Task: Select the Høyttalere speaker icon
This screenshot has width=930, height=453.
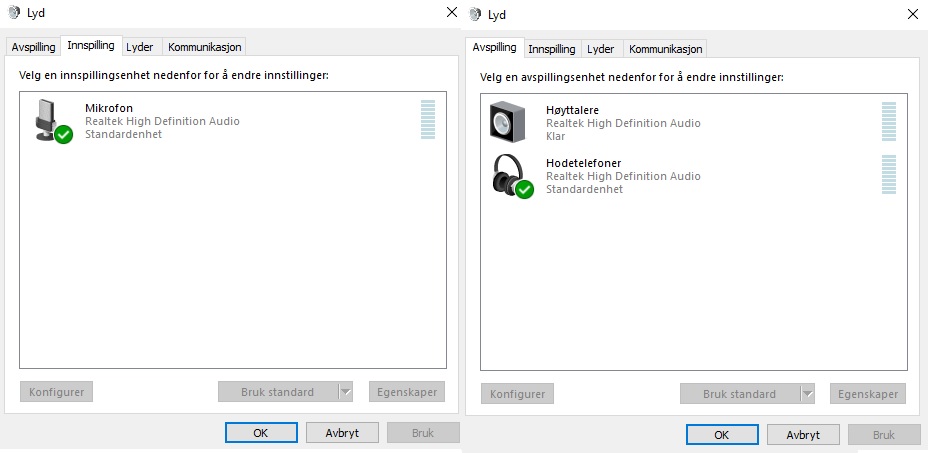Action: (507, 122)
